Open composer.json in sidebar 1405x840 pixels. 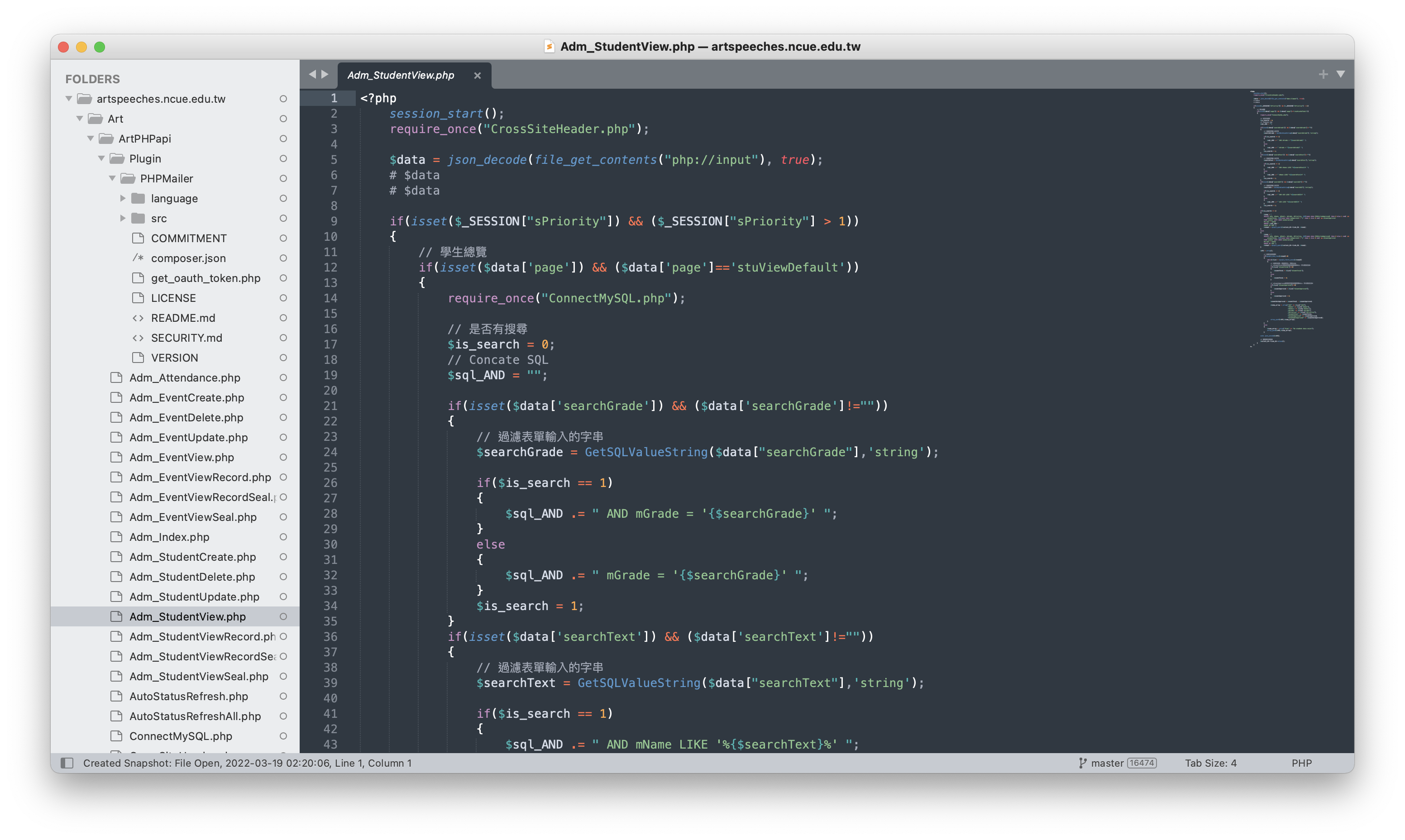(x=188, y=258)
